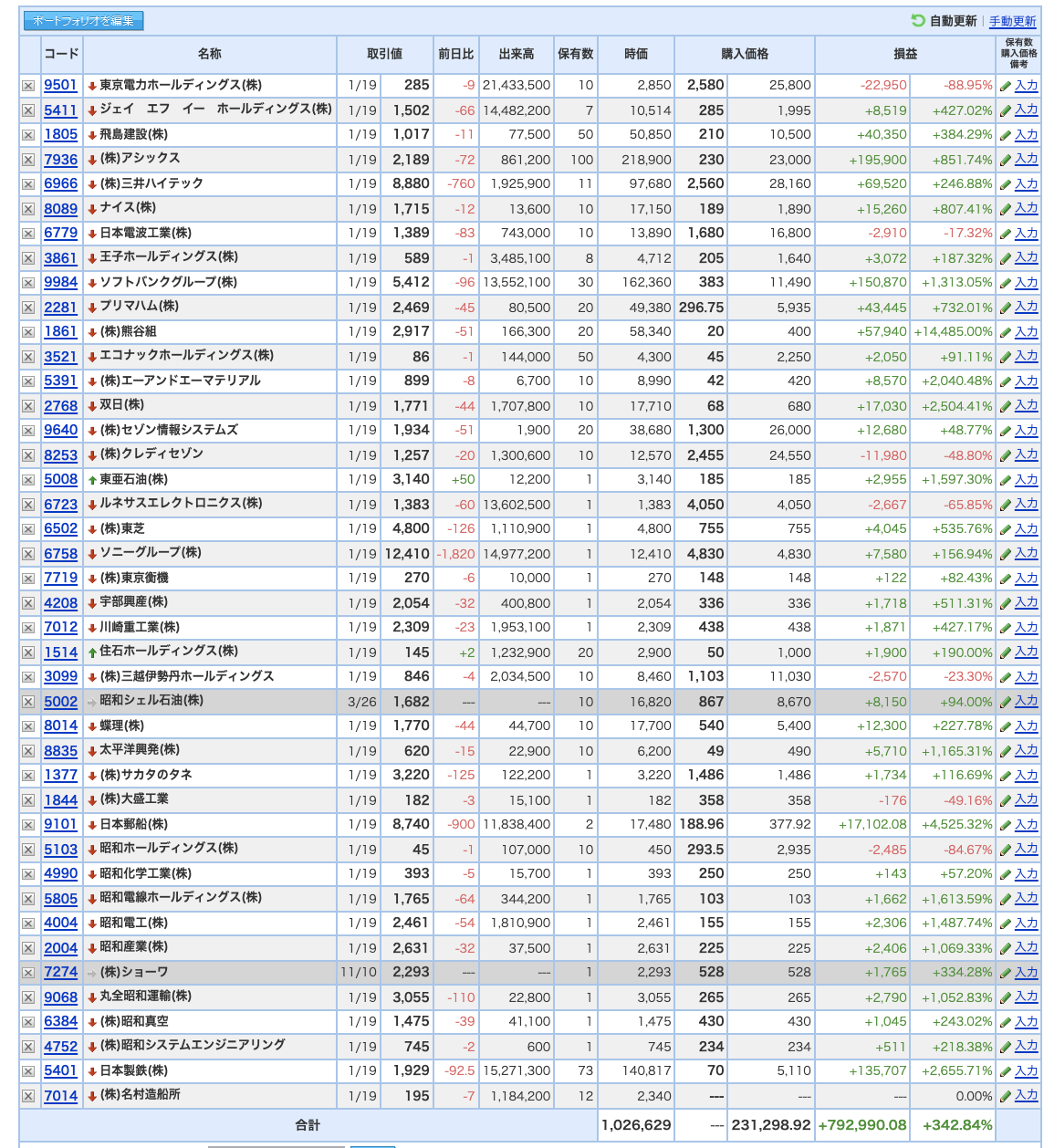
Task: Delete 東亜石油 row via X icon
Action: click(28, 480)
